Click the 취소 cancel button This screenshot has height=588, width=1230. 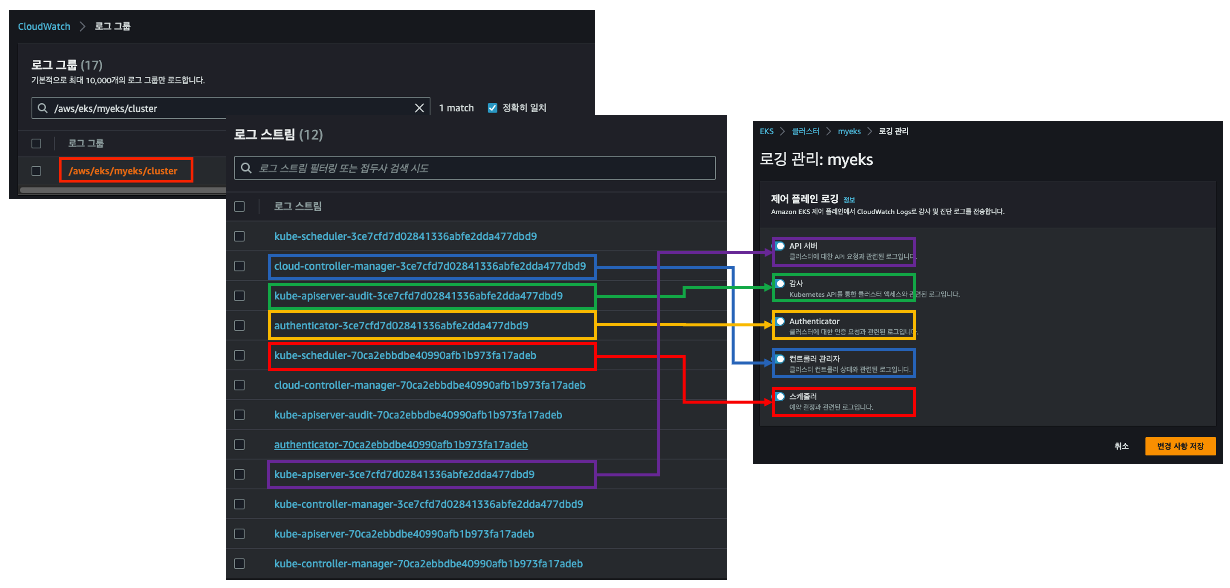pyautogui.click(x=1121, y=445)
